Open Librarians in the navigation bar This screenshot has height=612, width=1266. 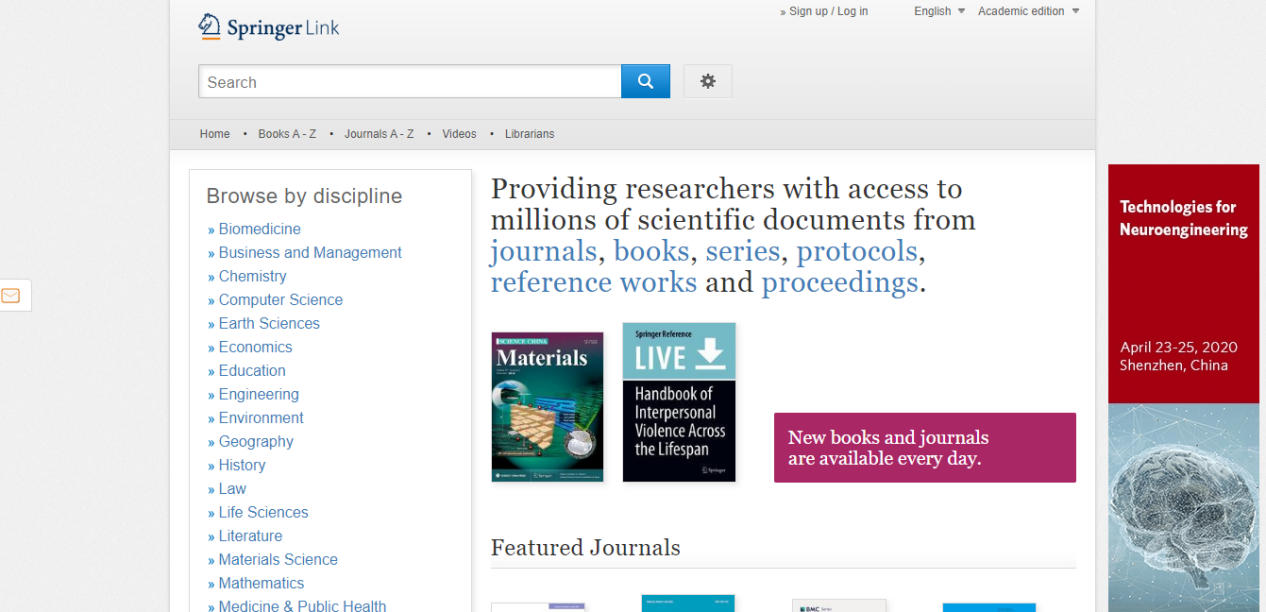tap(529, 134)
